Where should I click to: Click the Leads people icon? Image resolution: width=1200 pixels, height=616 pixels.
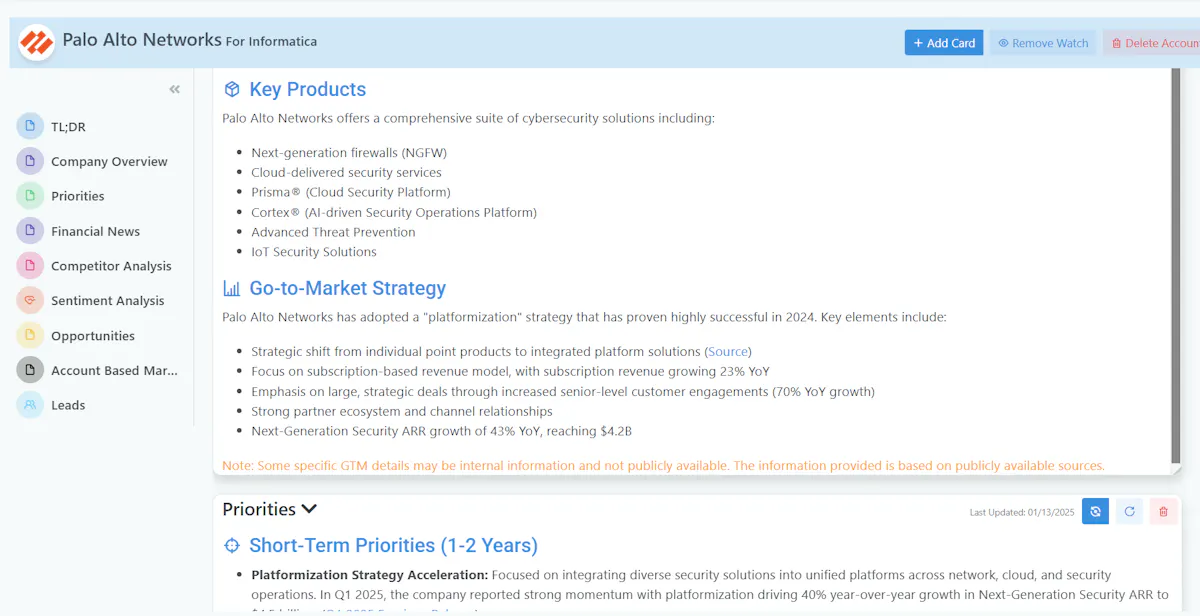30,405
